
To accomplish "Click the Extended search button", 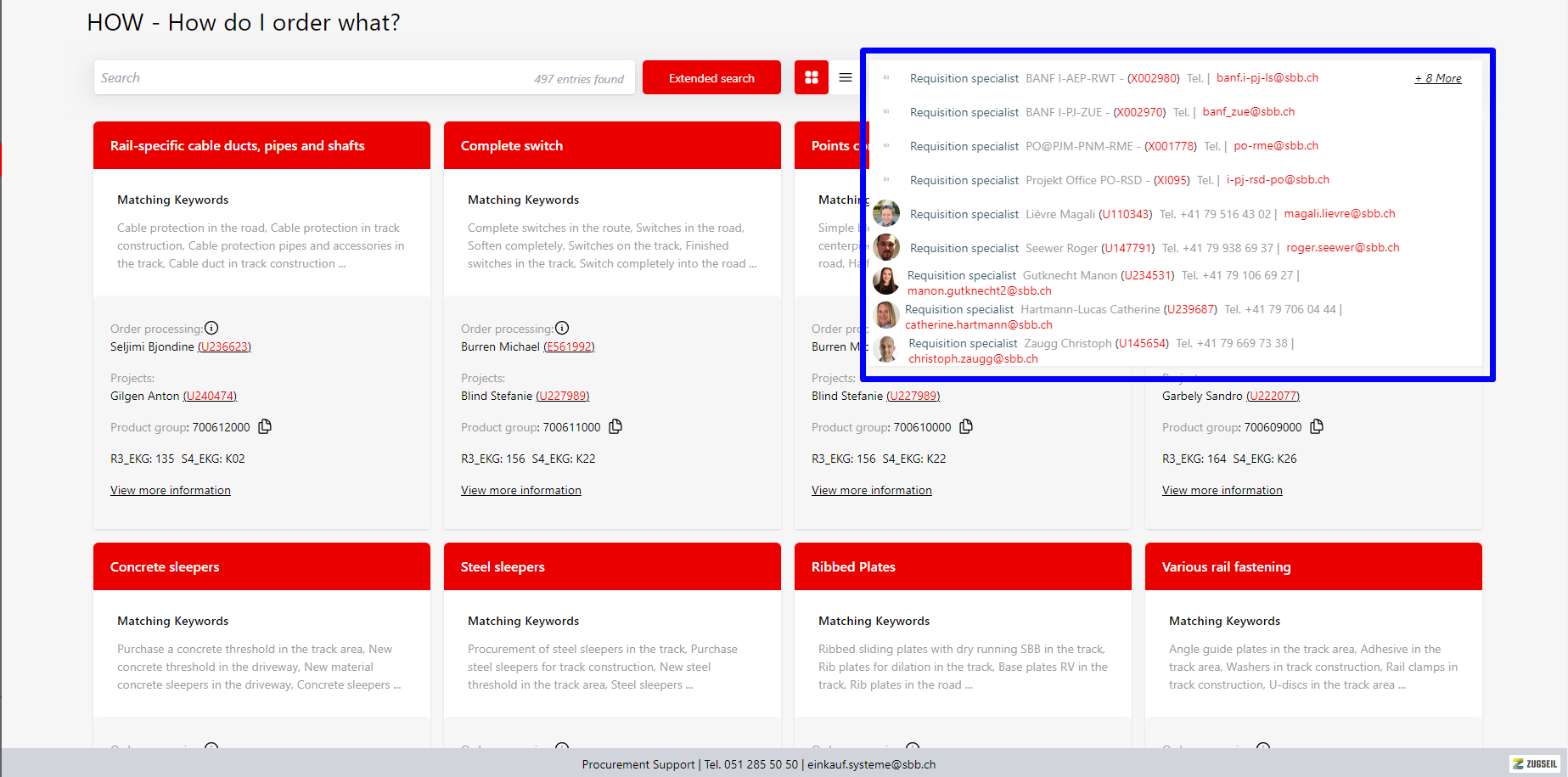I will click(x=711, y=78).
